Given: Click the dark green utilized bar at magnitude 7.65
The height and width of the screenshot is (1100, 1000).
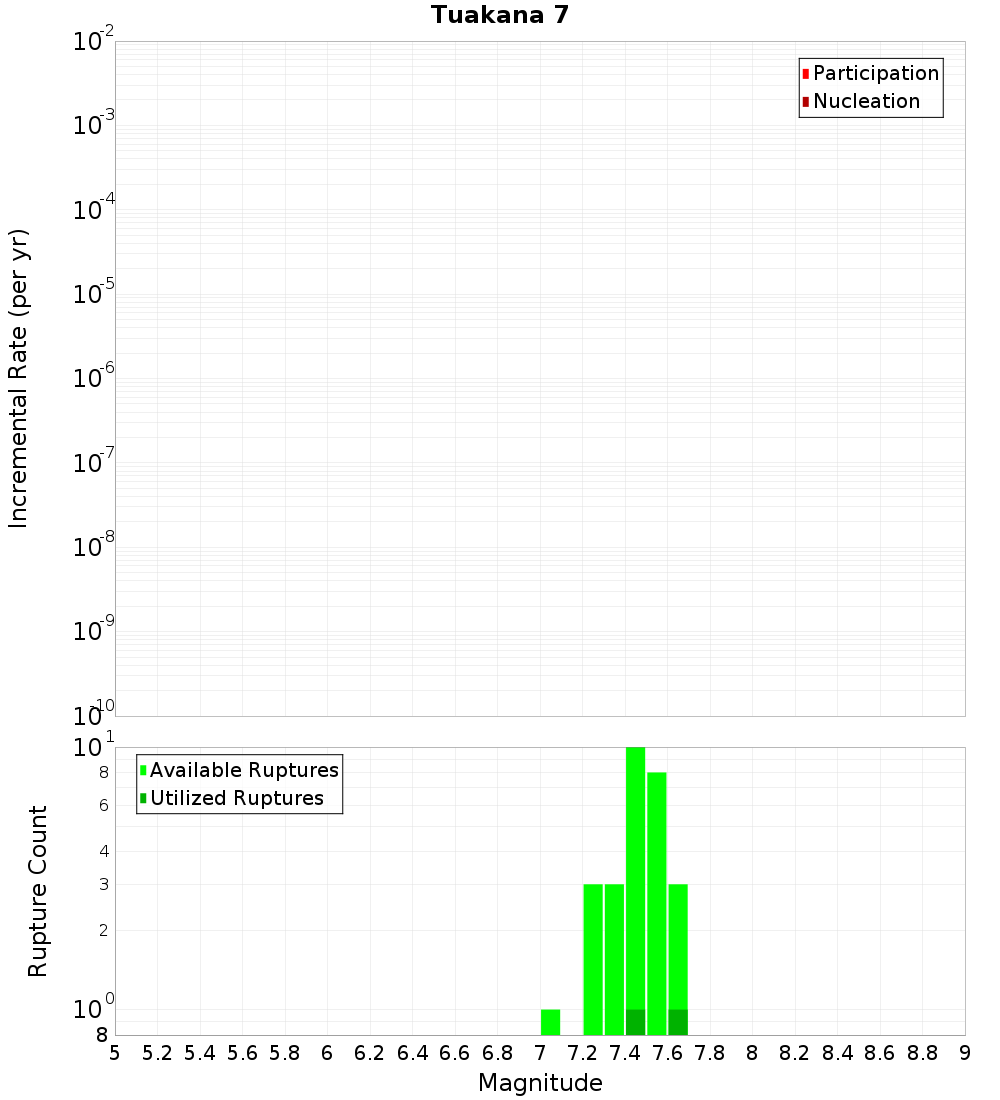Looking at the screenshot, I should click(678, 1022).
